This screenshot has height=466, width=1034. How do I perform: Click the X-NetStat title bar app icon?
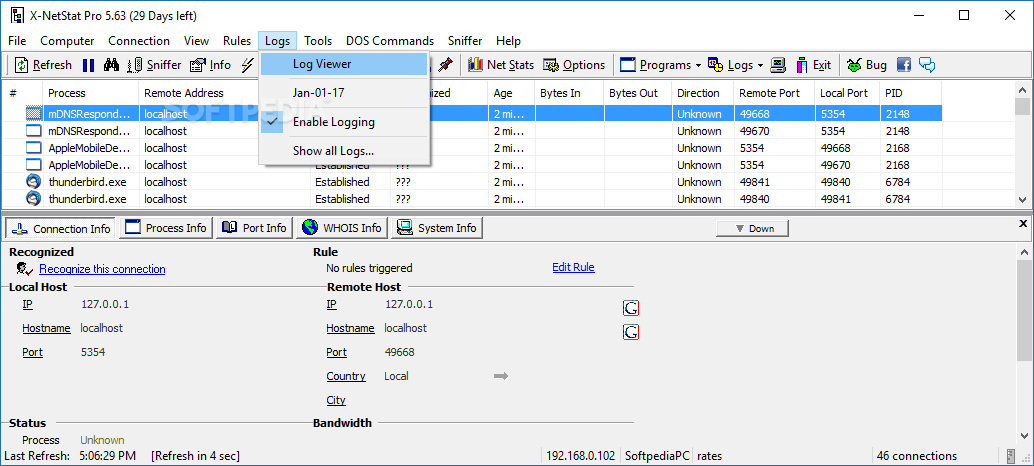[17, 16]
